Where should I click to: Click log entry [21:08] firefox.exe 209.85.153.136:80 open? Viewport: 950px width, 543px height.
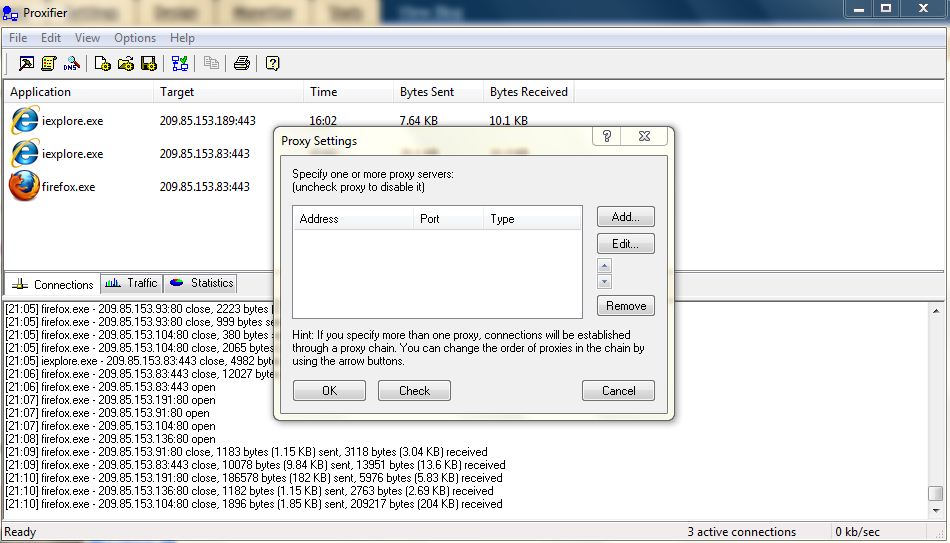[x=110, y=439]
